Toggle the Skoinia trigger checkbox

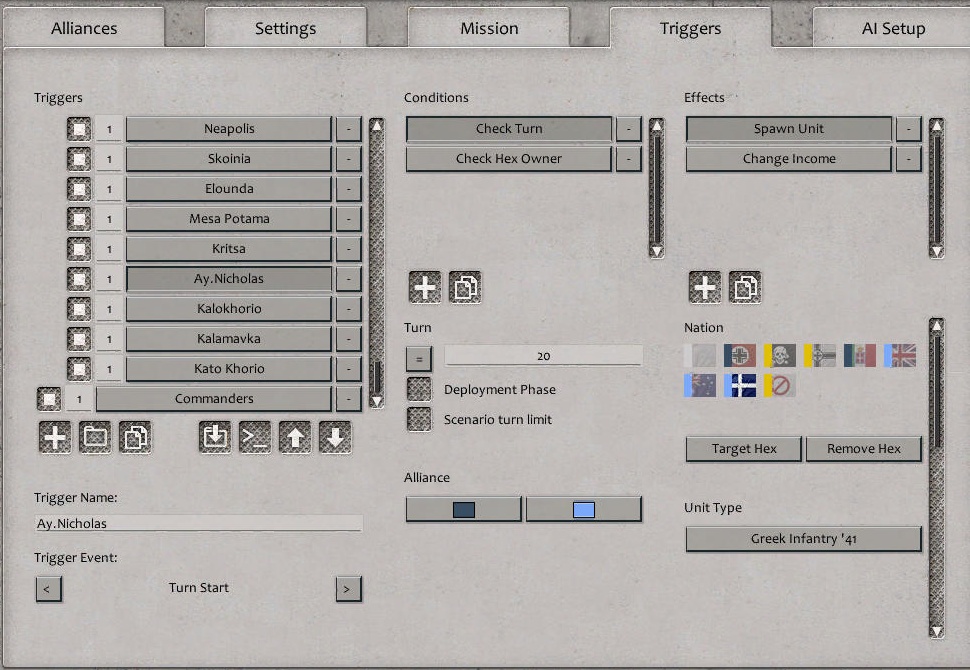[x=79, y=159]
